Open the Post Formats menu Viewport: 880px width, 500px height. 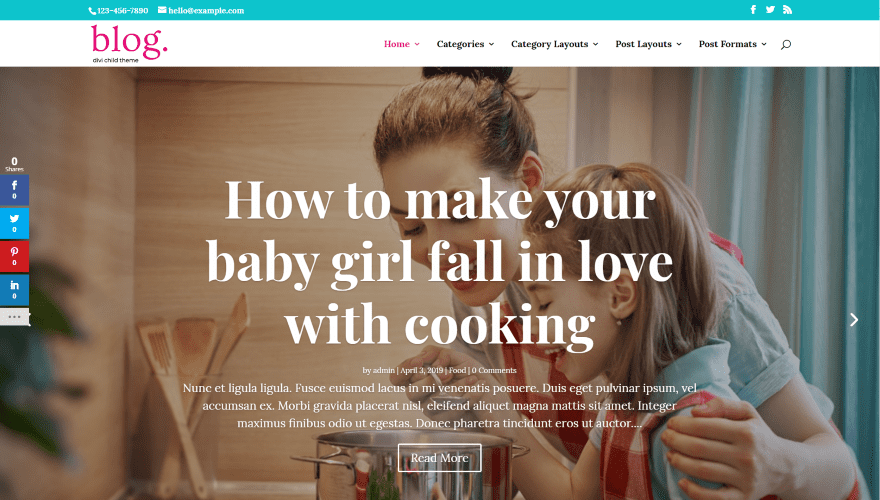[732, 44]
